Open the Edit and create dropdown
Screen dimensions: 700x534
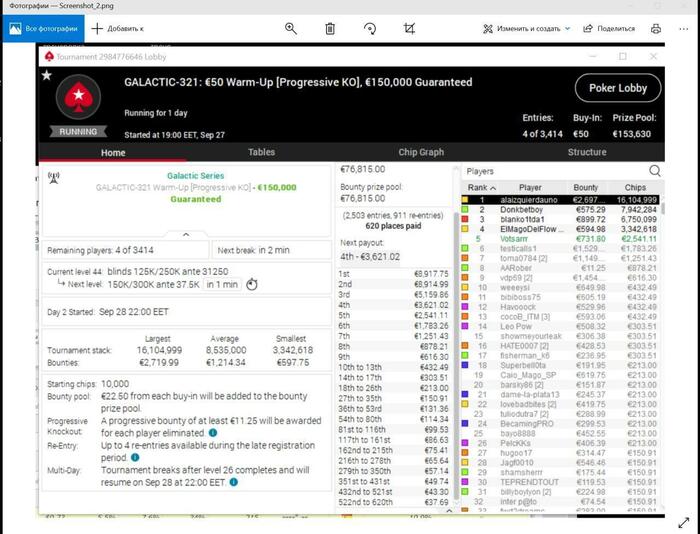click(526, 29)
